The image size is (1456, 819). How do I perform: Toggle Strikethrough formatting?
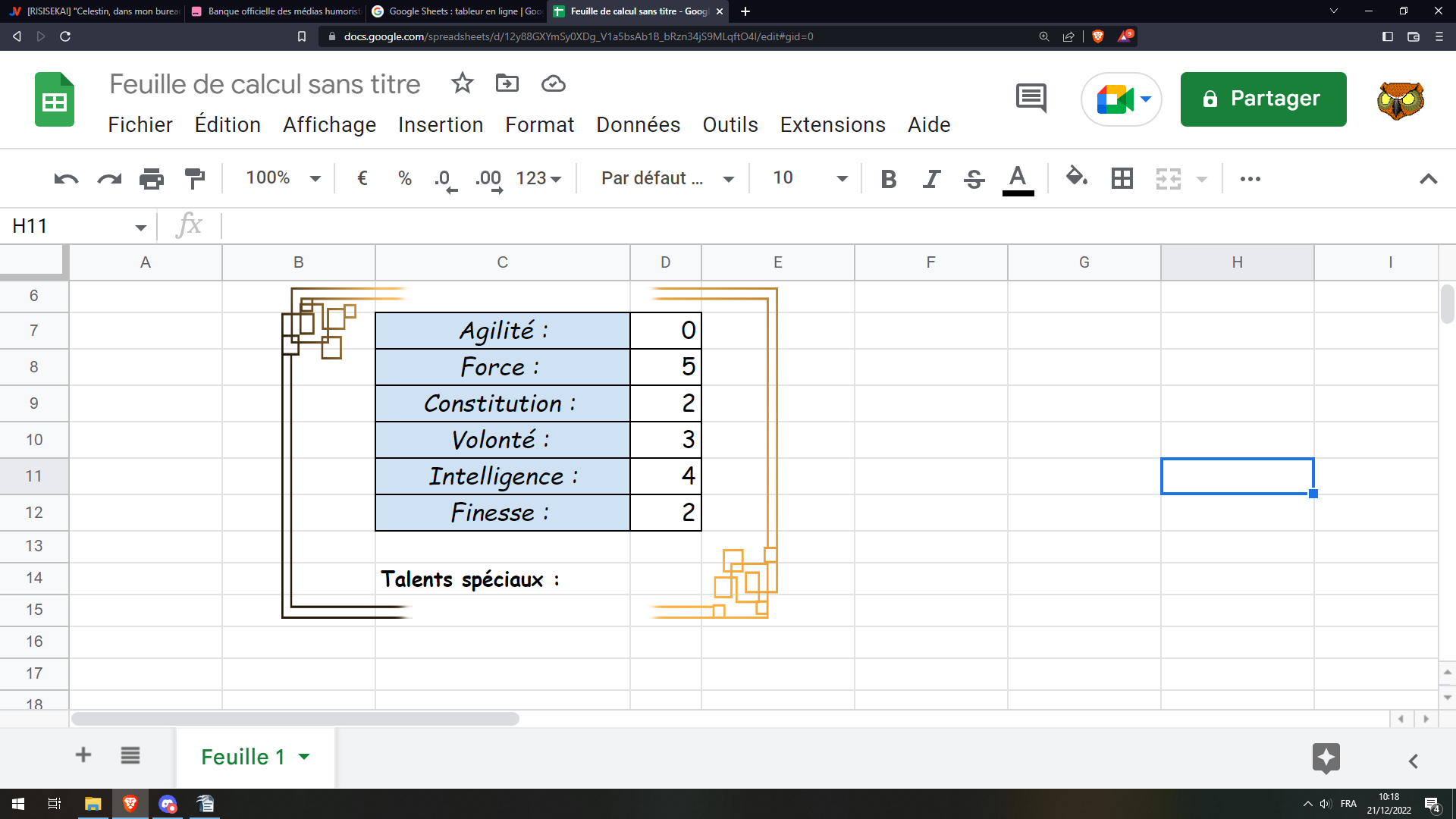coord(974,179)
